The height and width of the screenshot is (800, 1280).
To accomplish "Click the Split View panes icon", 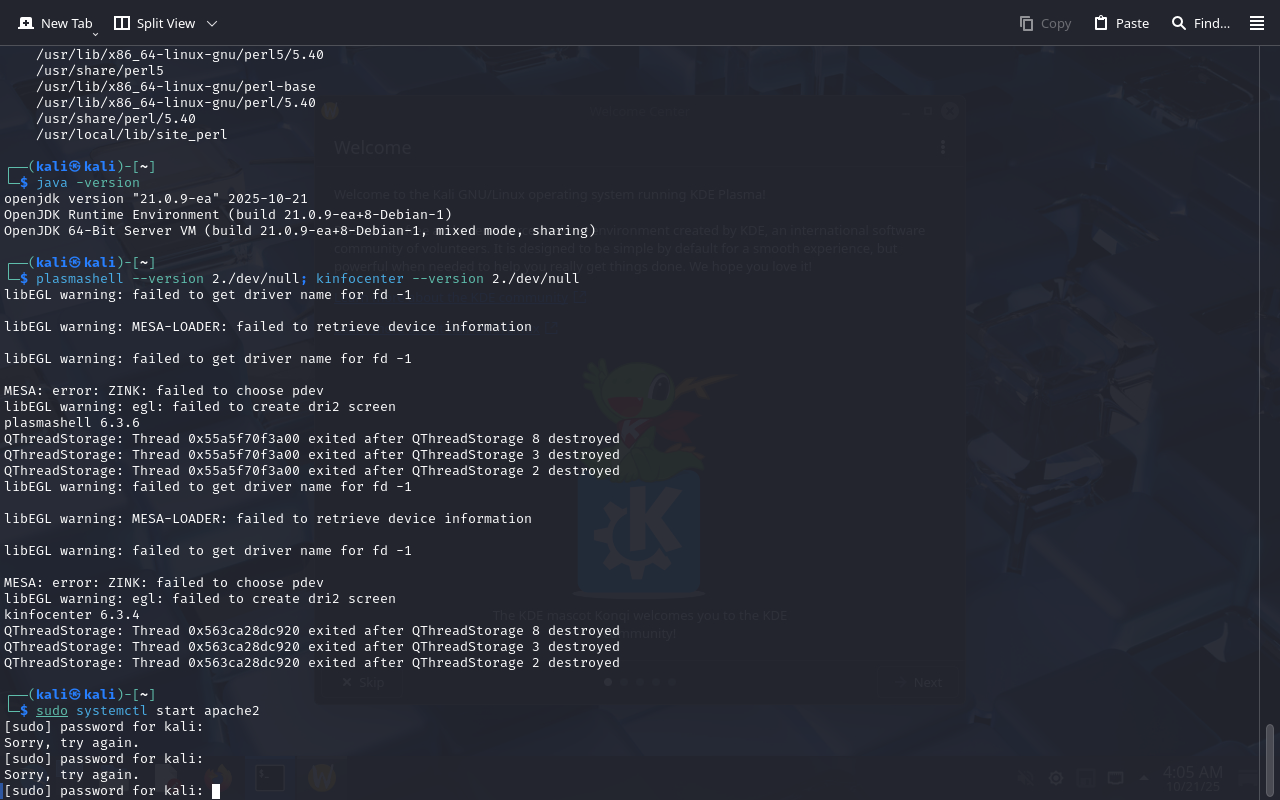I will pyautogui.click(x=122, y=23).
